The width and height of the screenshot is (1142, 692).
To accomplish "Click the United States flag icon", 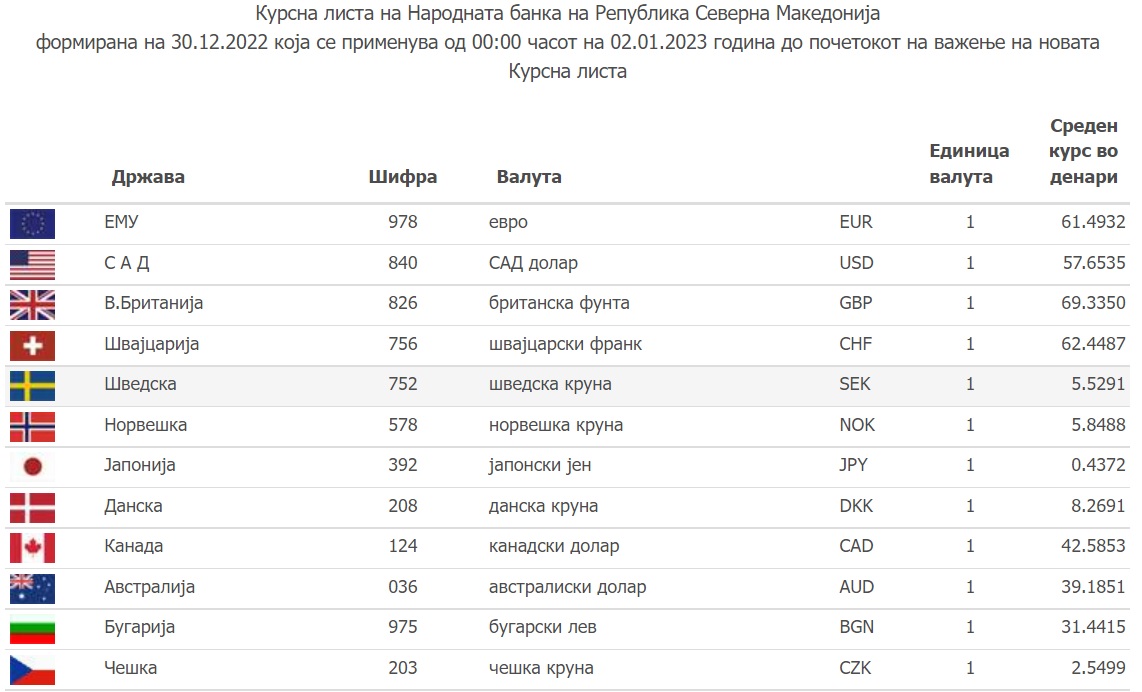I will tap(32, 265).
